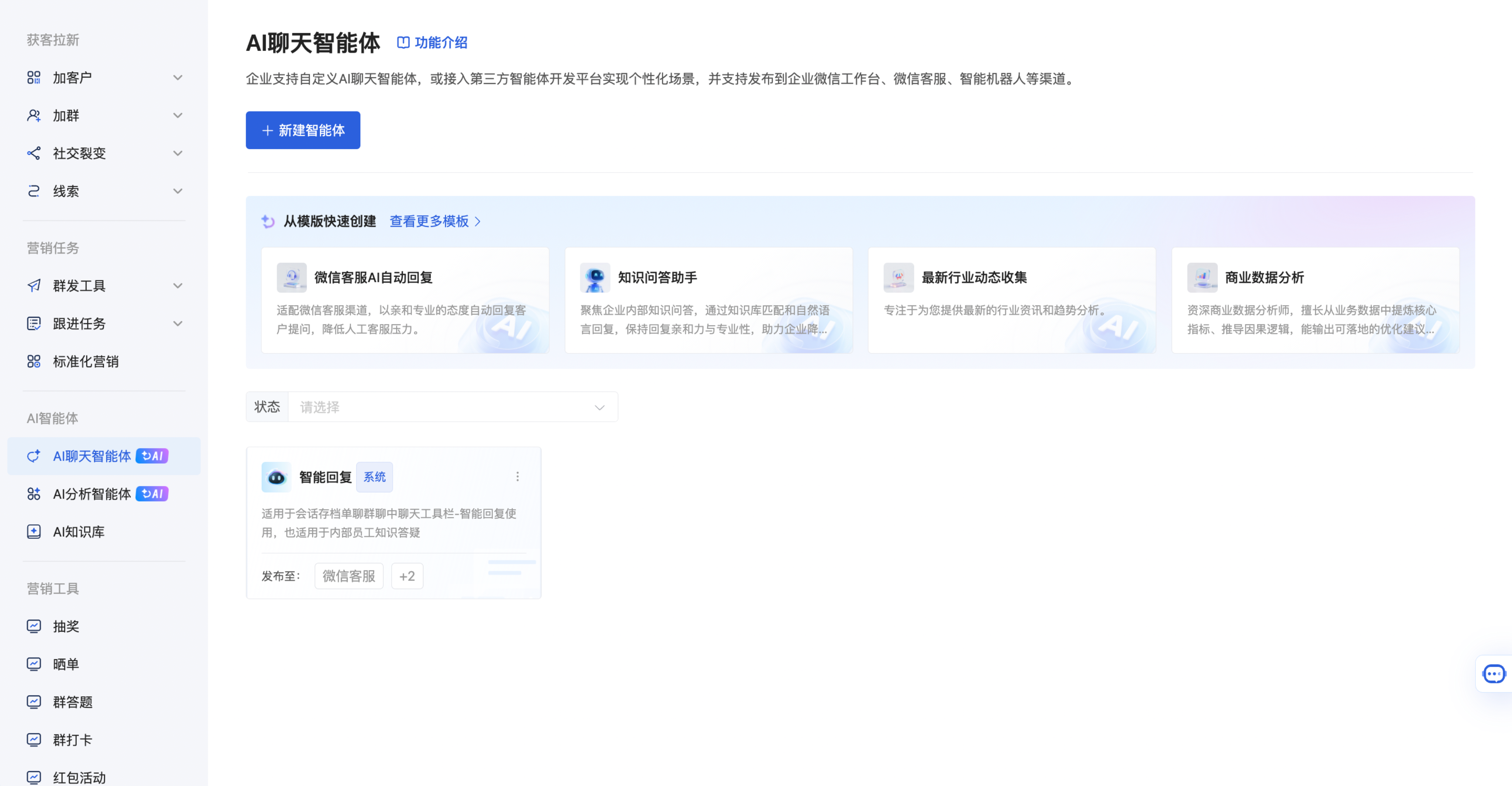
Task: Choose the 商业数据分析 template card
Action: [1315, 300]
